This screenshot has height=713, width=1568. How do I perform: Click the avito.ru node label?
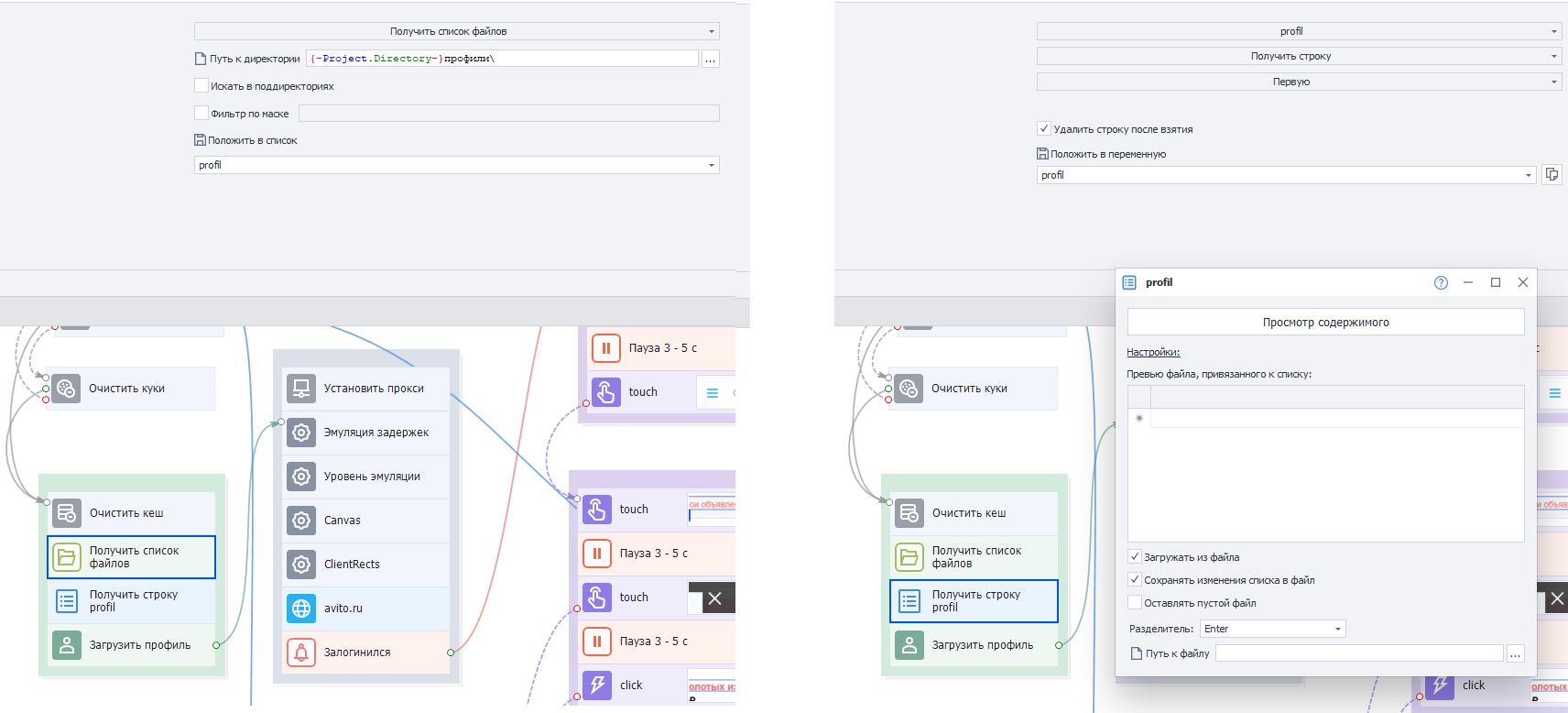(x=343, y=609)
